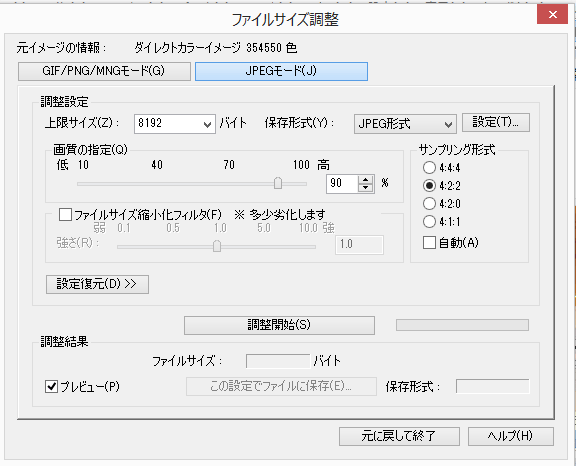This screenshot has width=576, height=466.
Task: Open help with ヘルプ(H) button
Action: coord(511,436)
